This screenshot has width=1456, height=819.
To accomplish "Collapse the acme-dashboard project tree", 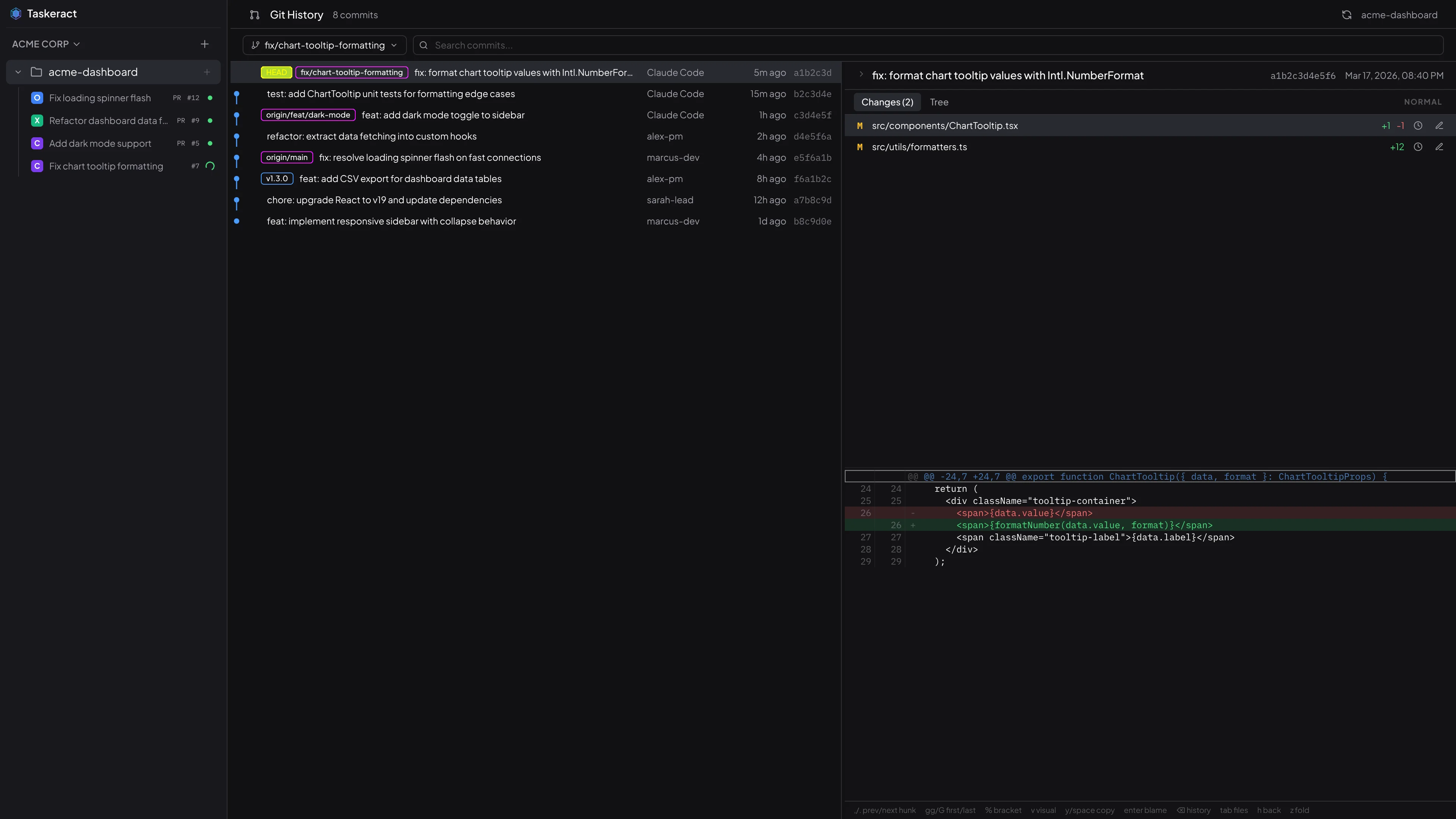I will [x=17, y=72].
